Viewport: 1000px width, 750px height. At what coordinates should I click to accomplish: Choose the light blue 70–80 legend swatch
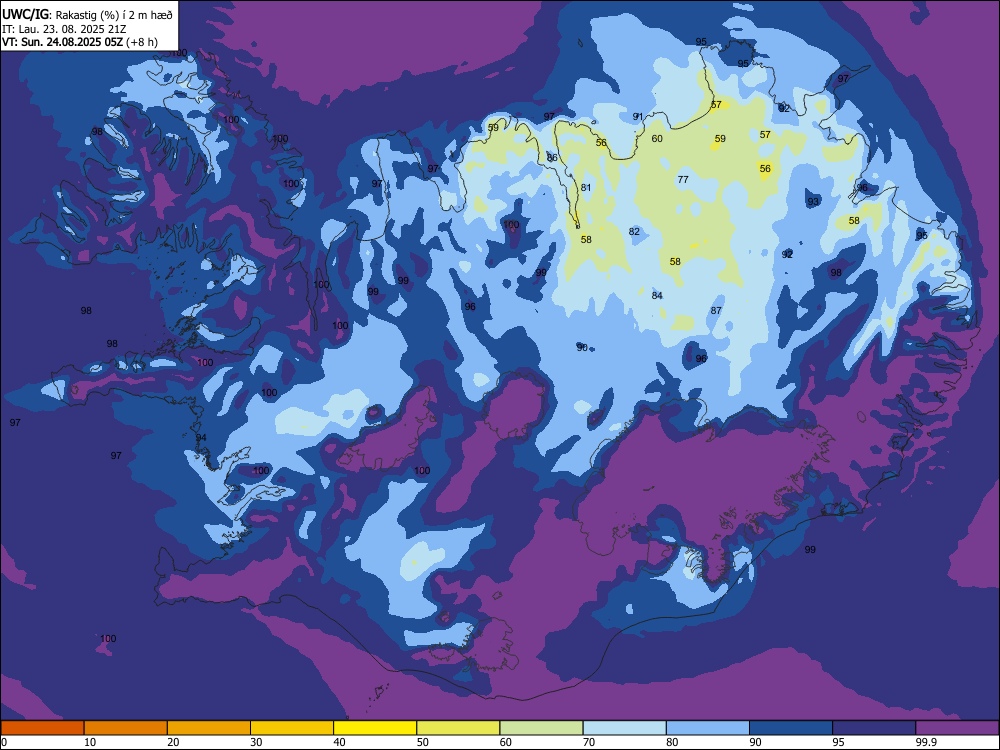pos(624,728)
